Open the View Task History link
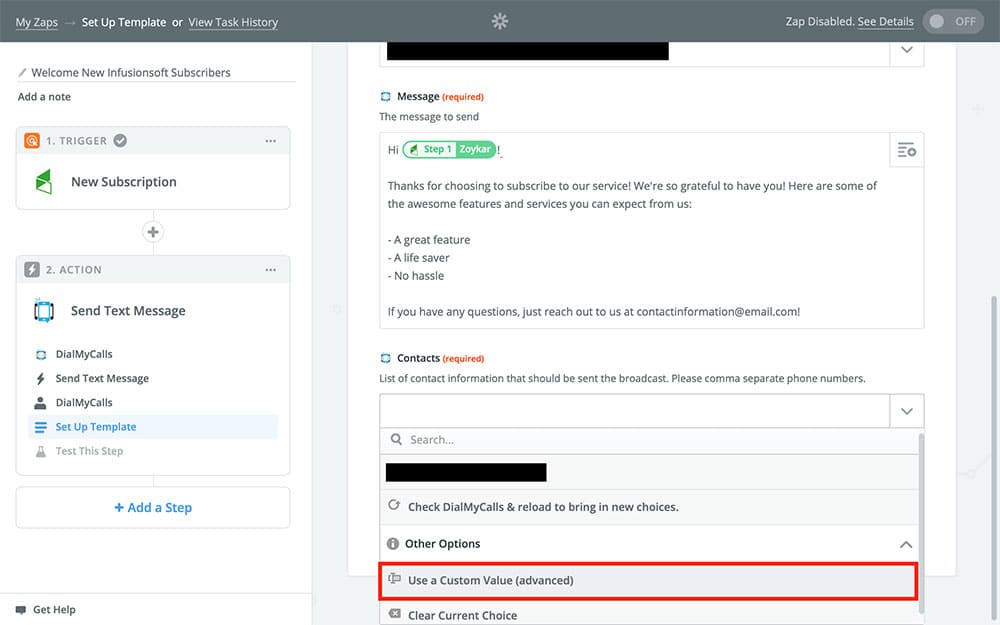The image size is (1000, 625). click(x=233, y=22)
